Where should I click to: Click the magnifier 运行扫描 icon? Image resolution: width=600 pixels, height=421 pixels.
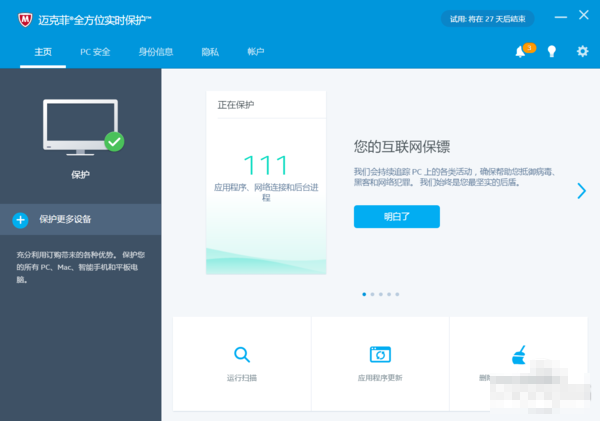pos(242,354)
